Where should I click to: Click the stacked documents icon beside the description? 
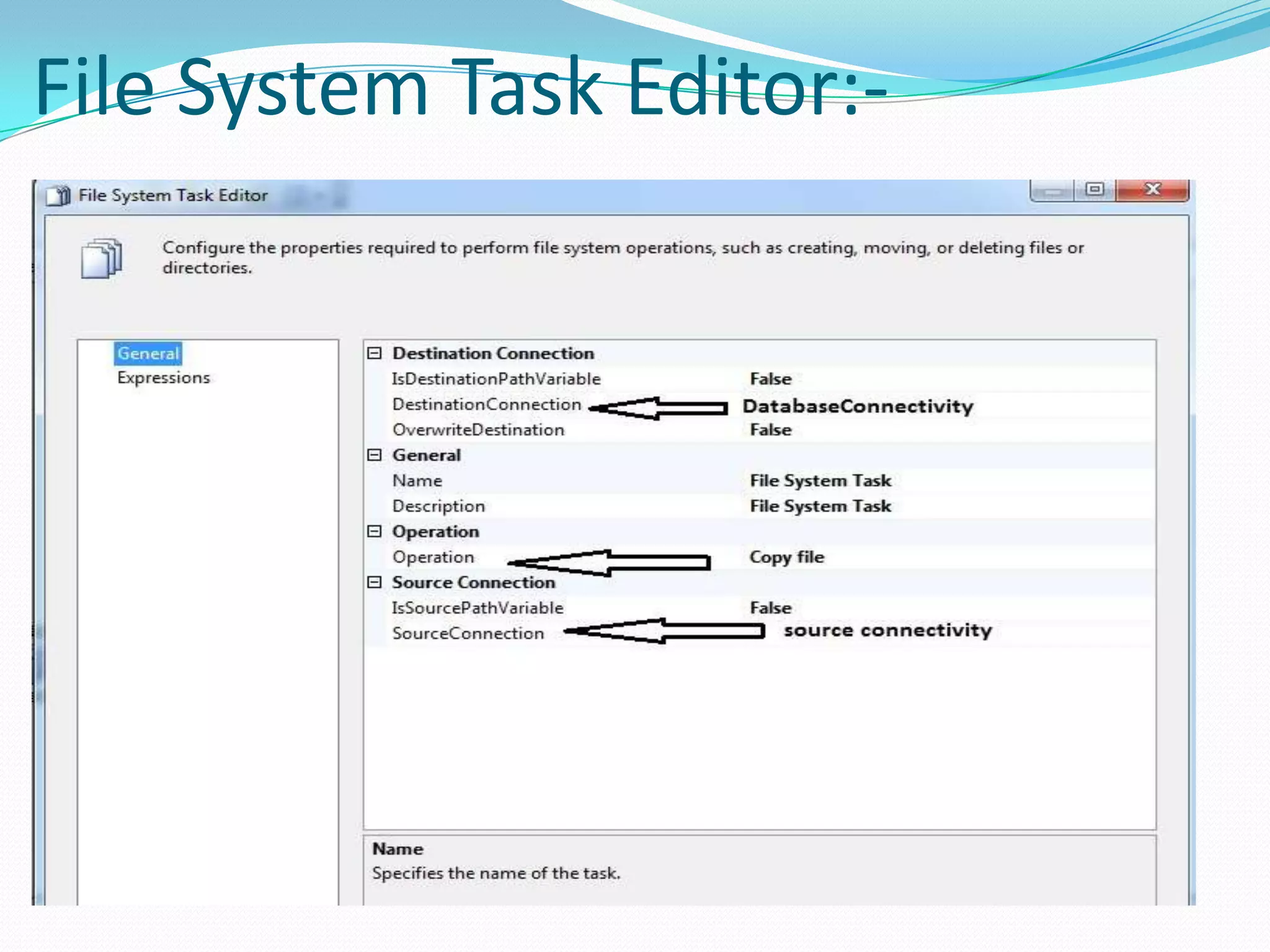click(102, 258)
